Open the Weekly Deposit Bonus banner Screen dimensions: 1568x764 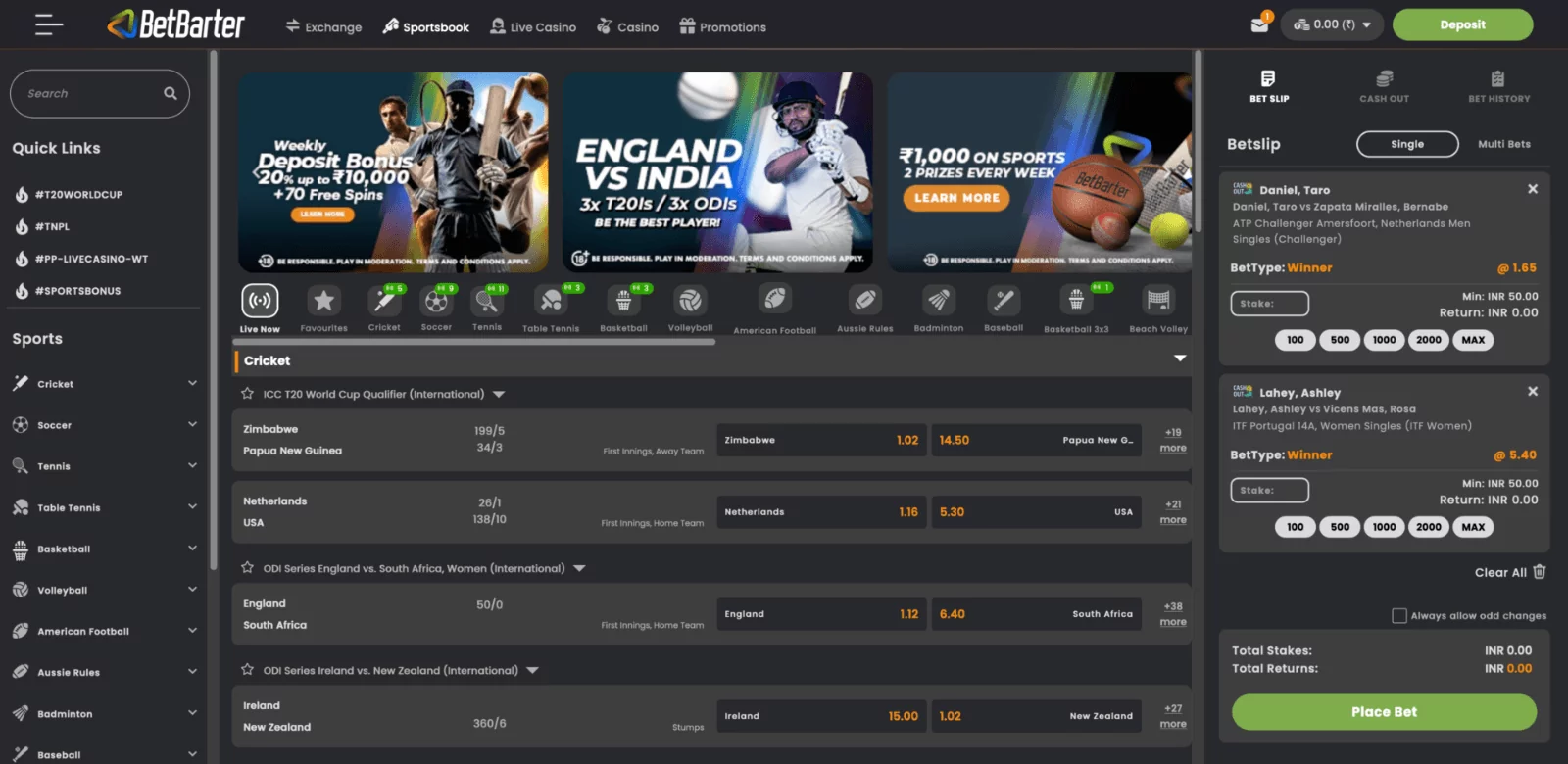point(393,172)
